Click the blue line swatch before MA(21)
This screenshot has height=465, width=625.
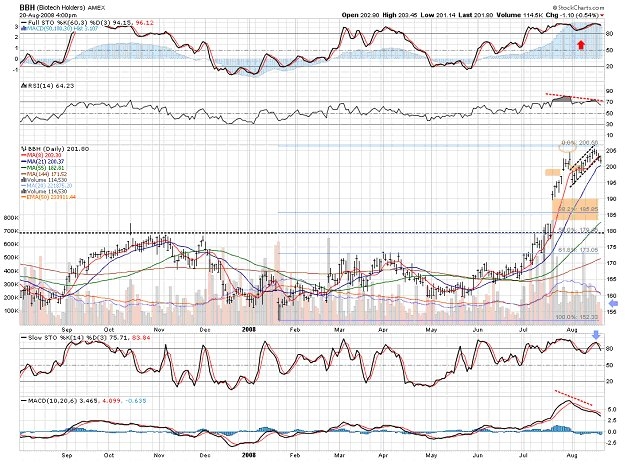click(x=24, y=161)
